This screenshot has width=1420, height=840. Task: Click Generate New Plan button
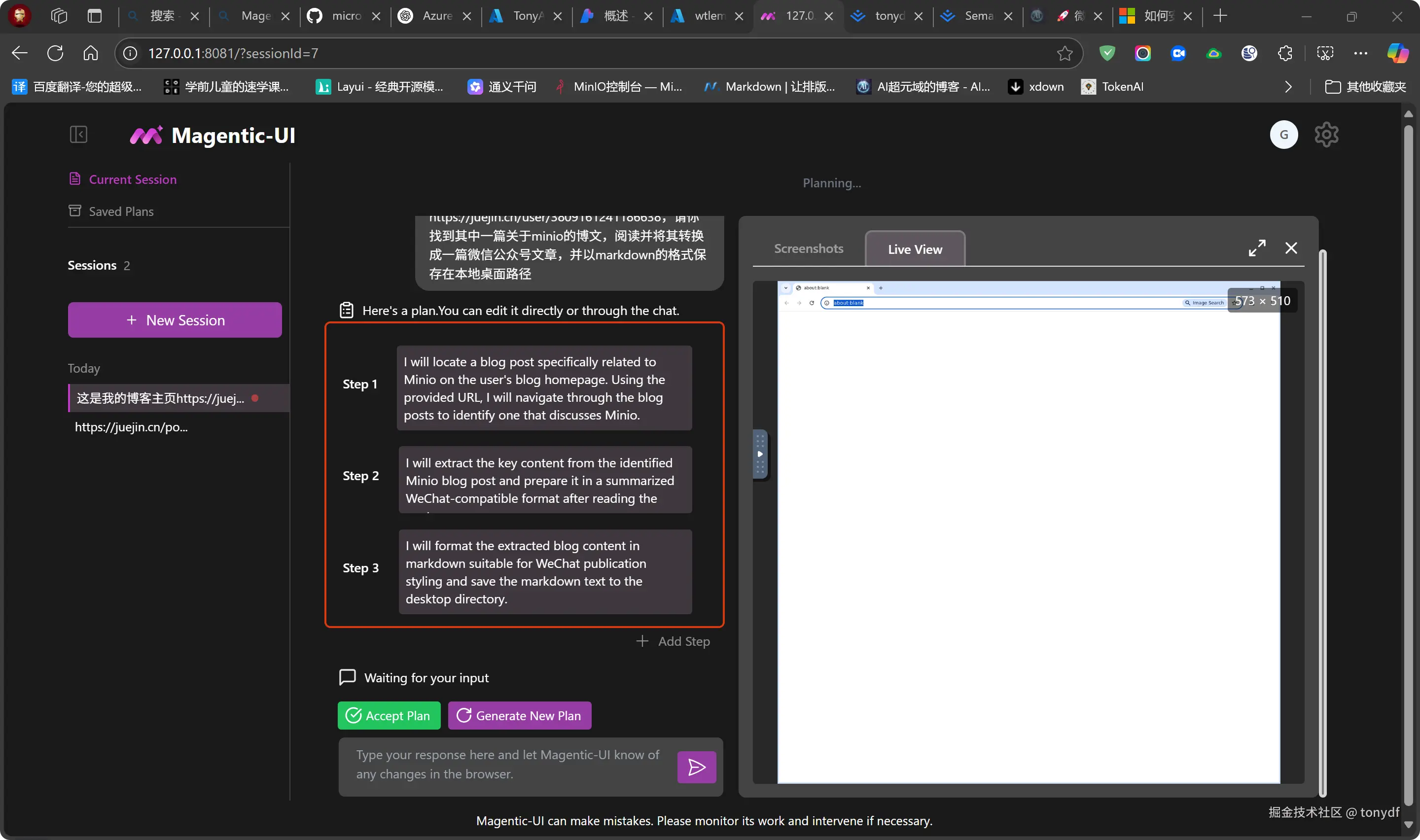[519, 715]
